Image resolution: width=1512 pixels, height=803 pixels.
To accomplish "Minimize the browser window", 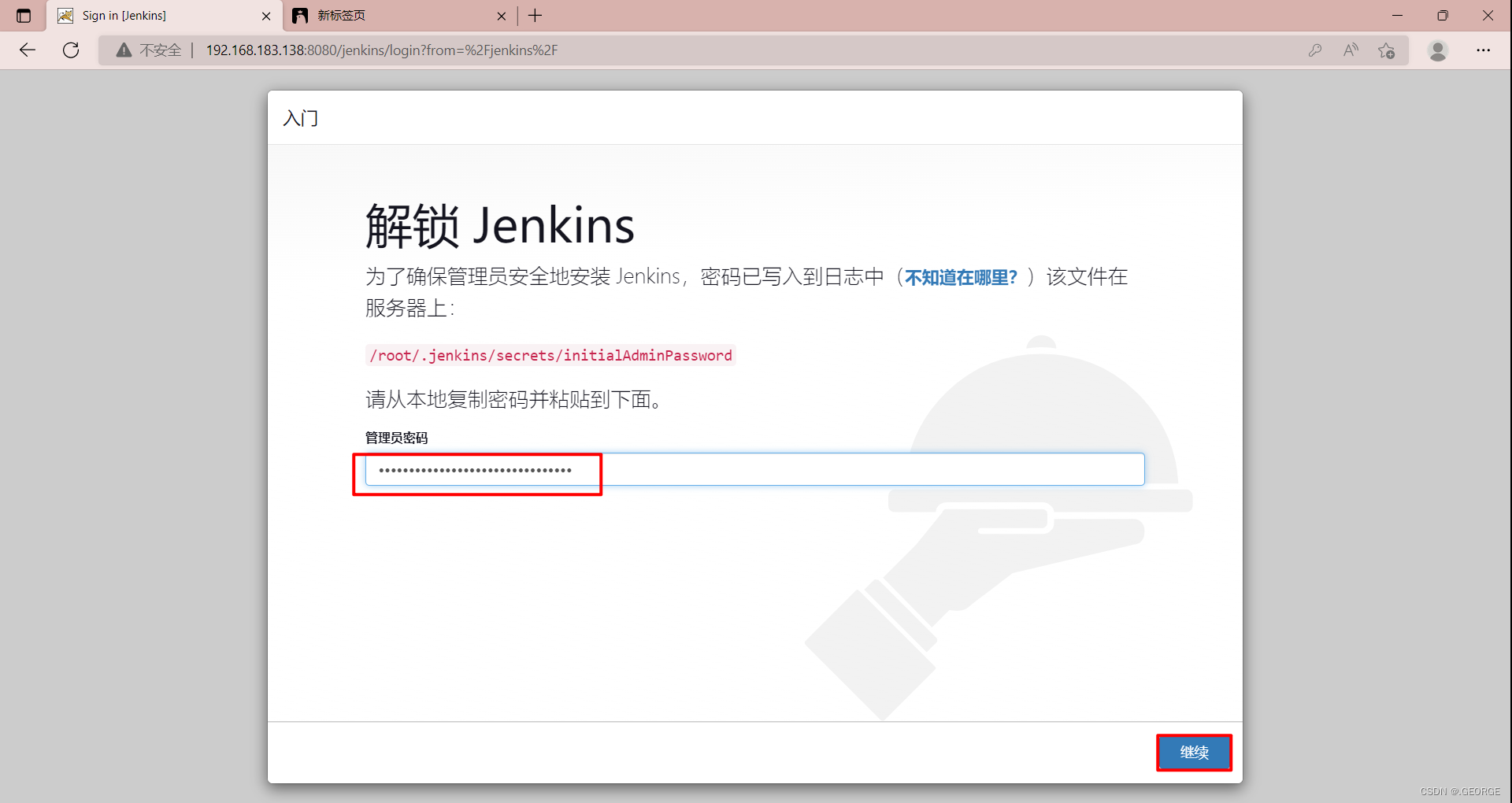I will [x=1398, y=16].
